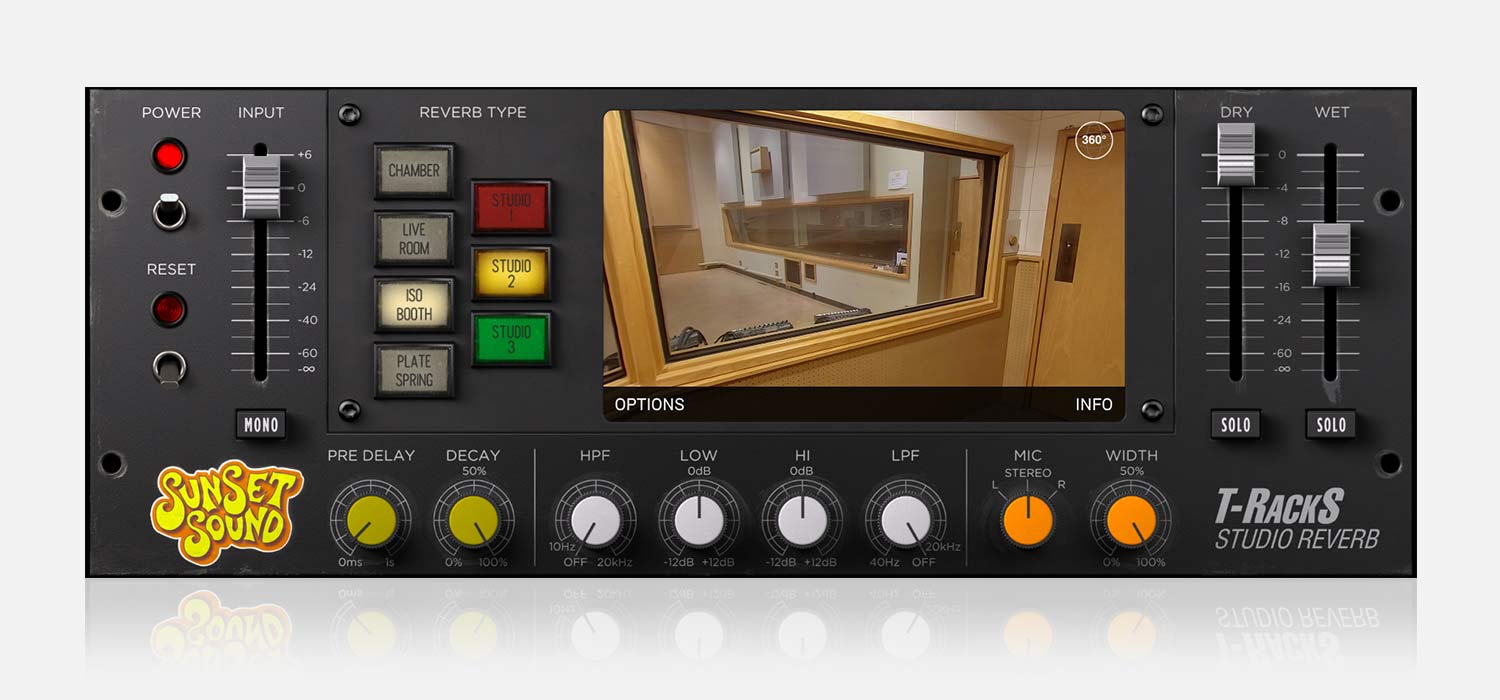Click the LOW EQ knob
Screen dimensions: 1500x700
click(698, 521)
